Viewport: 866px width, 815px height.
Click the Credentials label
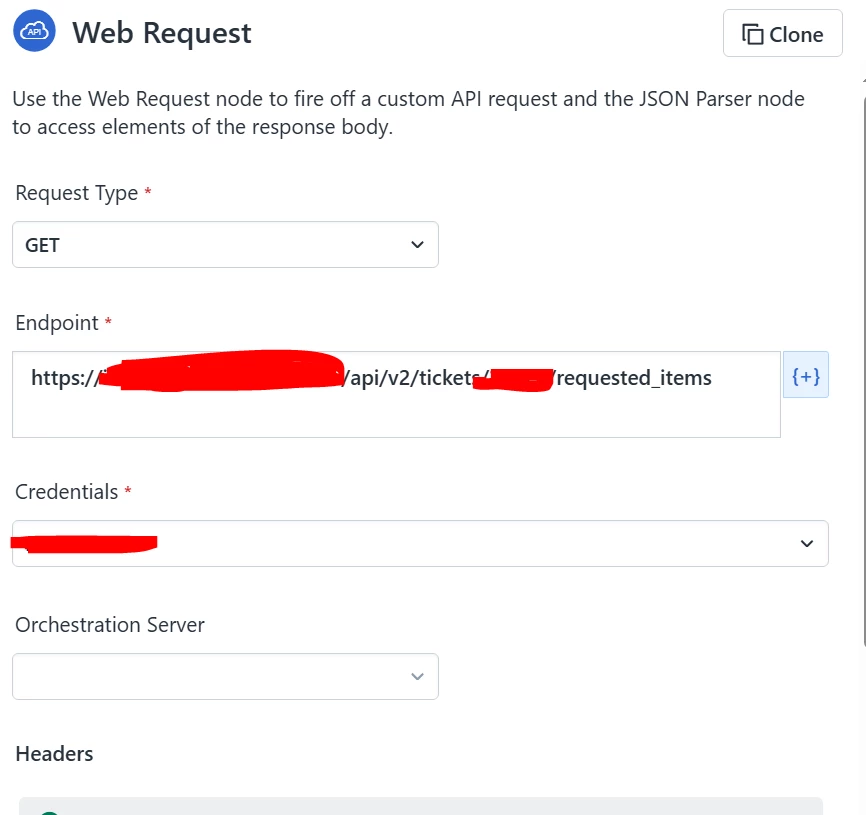(66, 491)
